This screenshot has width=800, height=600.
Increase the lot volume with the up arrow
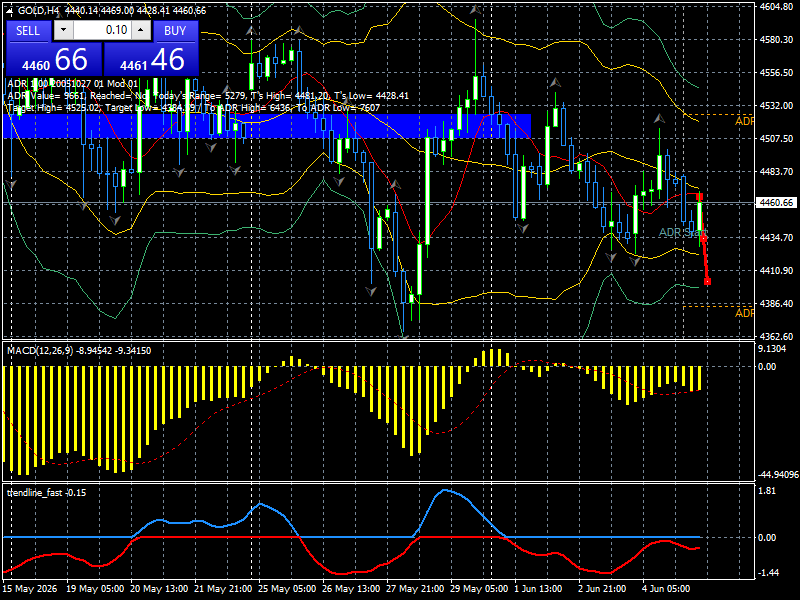click(x=141, y=31)
